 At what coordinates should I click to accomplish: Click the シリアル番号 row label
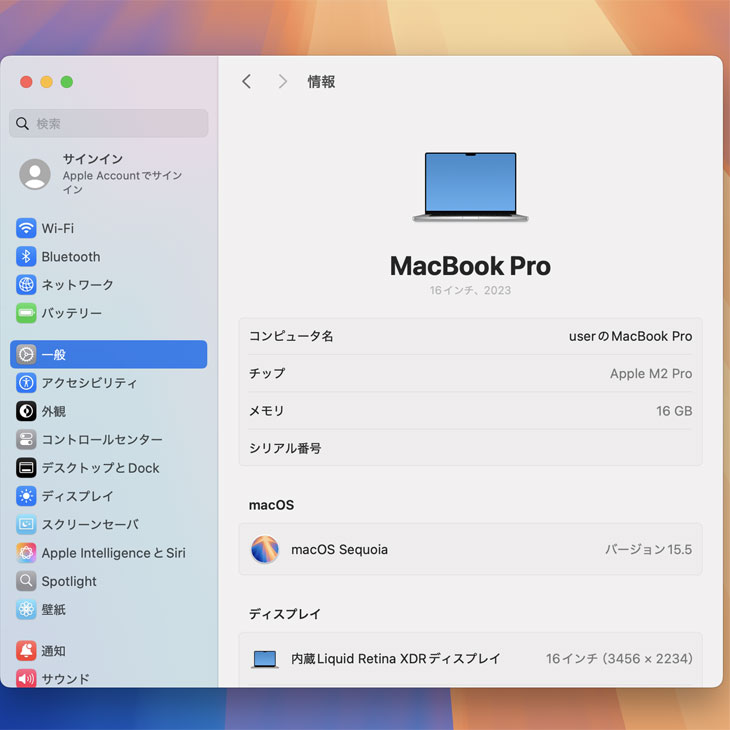click(285, 448)
